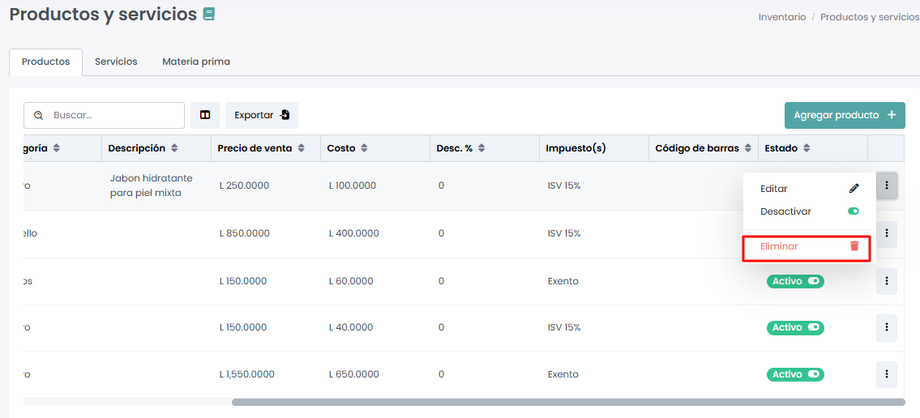This screenshot has height=418, width=920.
Task: Open three-dot menu for L 850.0000 row
Action: click(x=886, y=234)
